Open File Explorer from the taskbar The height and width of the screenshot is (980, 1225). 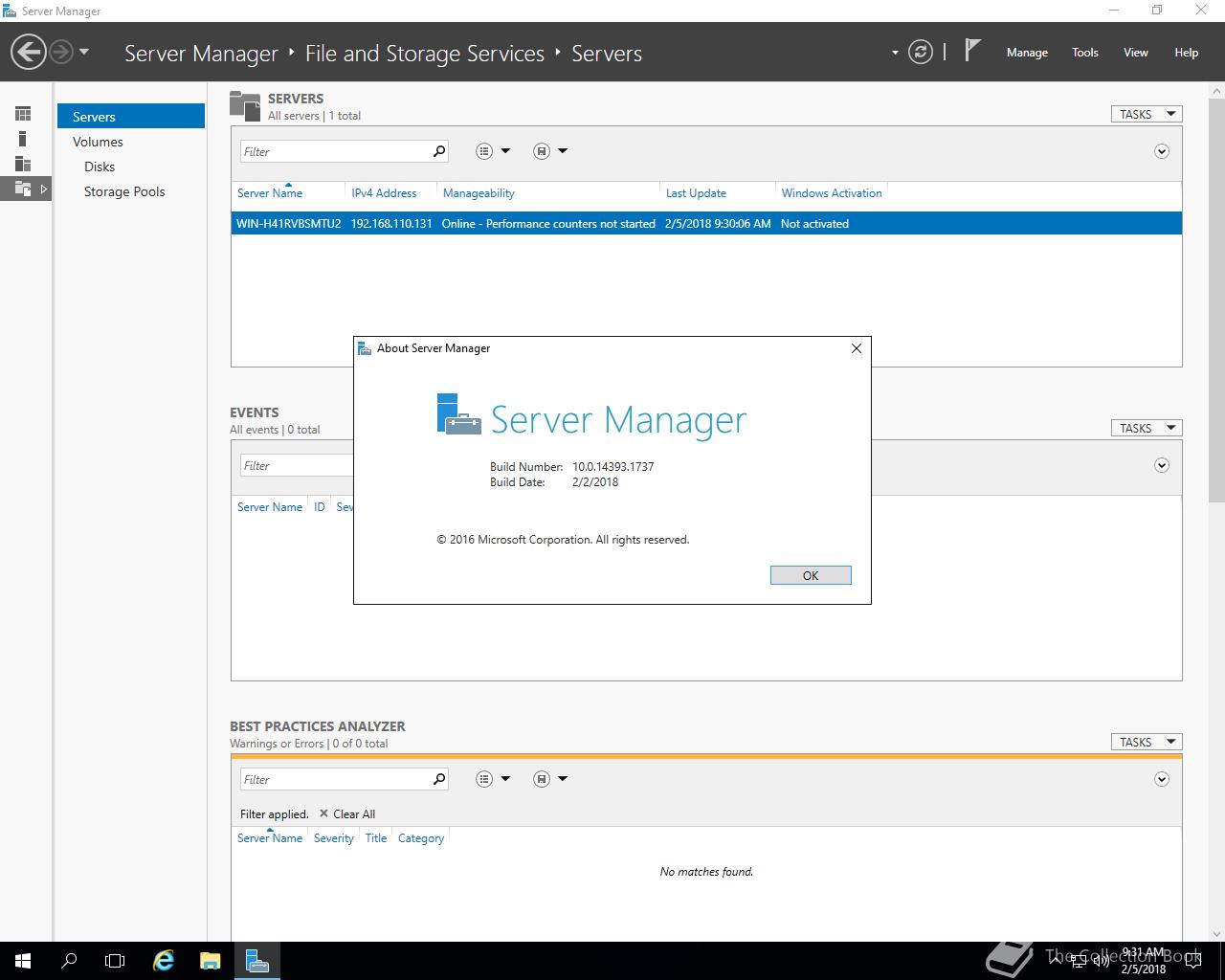[211, 961]
